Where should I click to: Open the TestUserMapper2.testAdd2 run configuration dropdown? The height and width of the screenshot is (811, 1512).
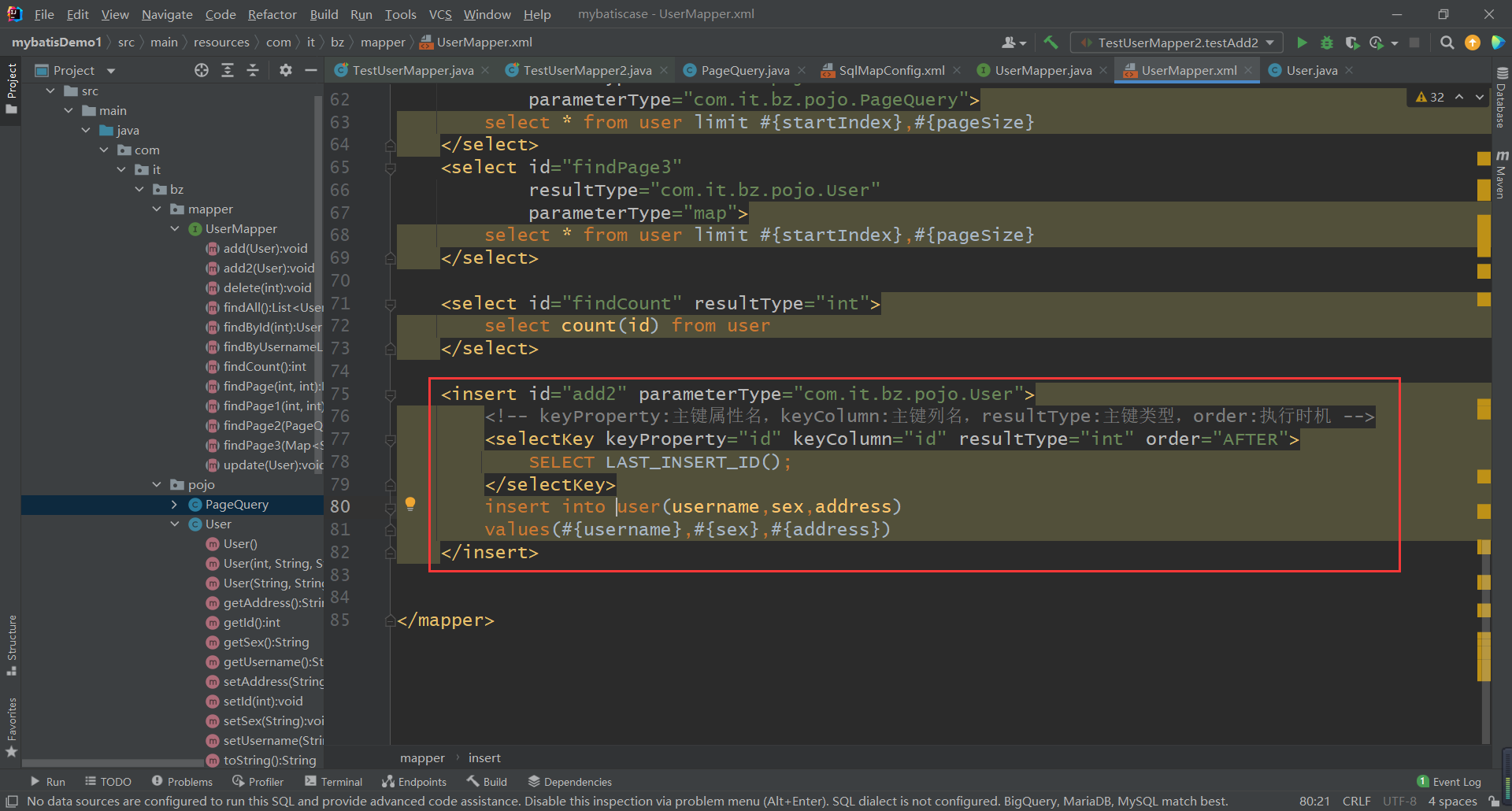tap(1177, 43)
